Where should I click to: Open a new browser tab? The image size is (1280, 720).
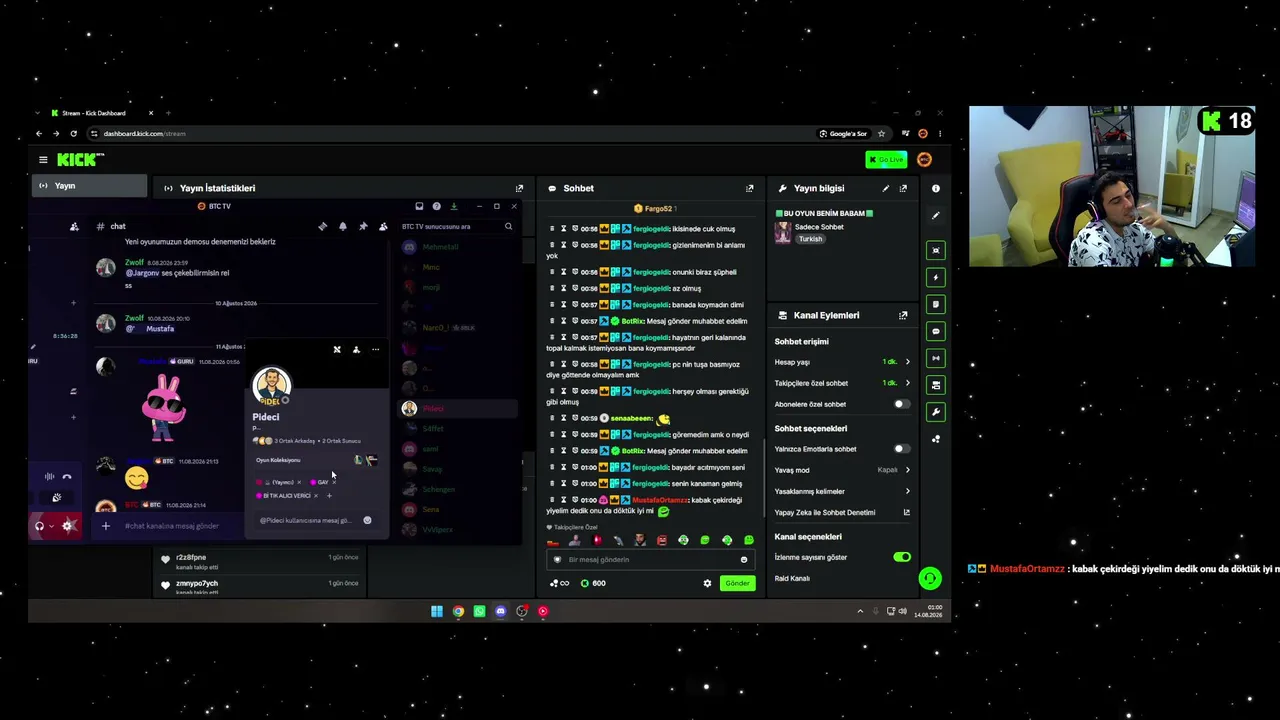tap(168, 113)
